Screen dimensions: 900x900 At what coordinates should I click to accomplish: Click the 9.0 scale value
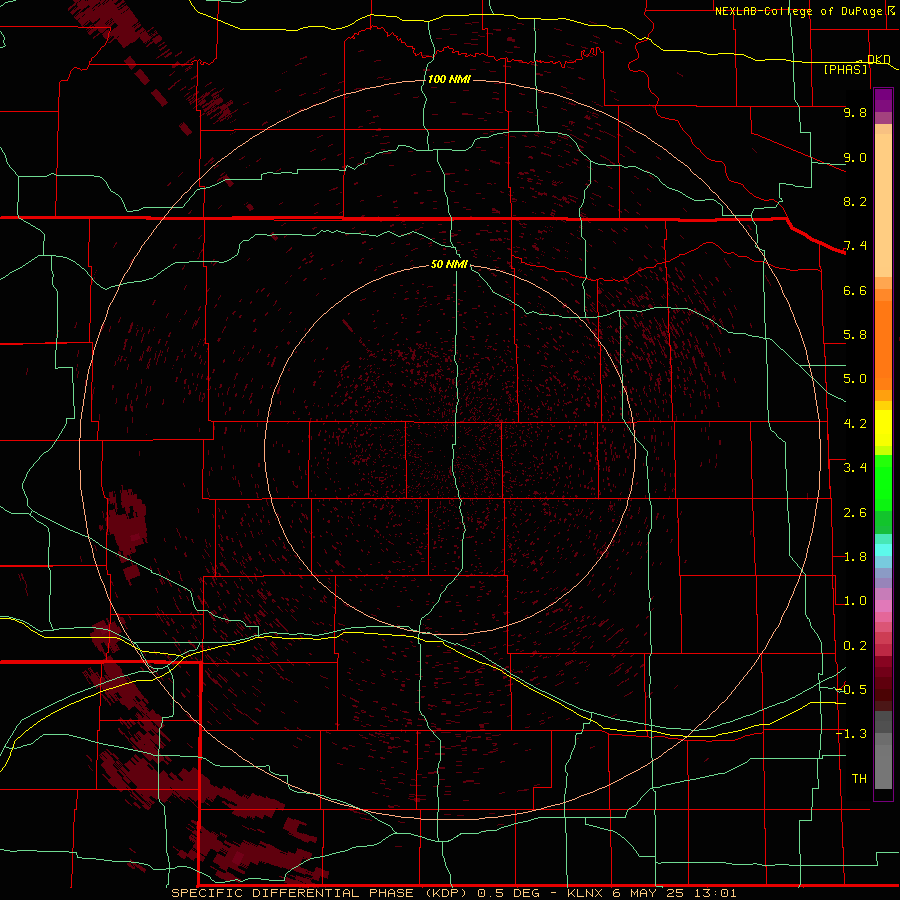click(855, 157)
